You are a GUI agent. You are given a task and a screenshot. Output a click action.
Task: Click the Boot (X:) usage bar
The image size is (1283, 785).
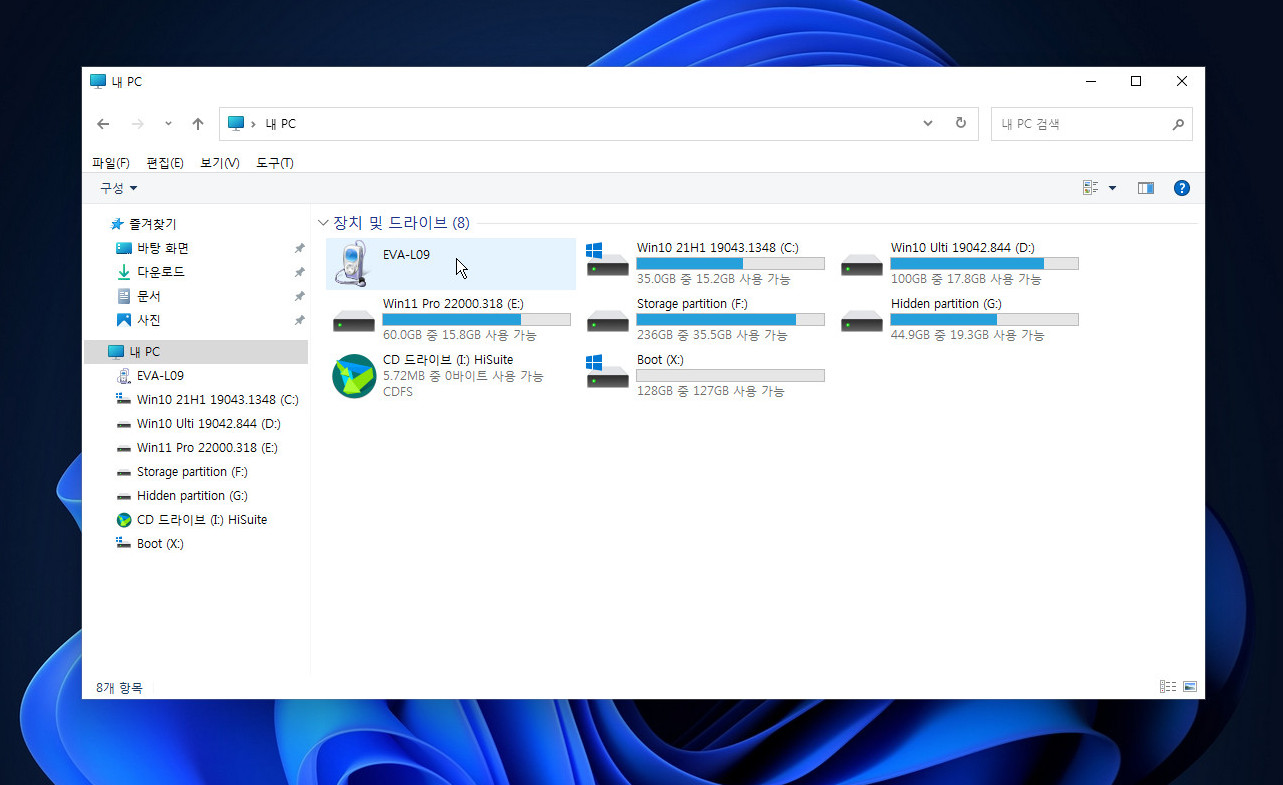731,376
